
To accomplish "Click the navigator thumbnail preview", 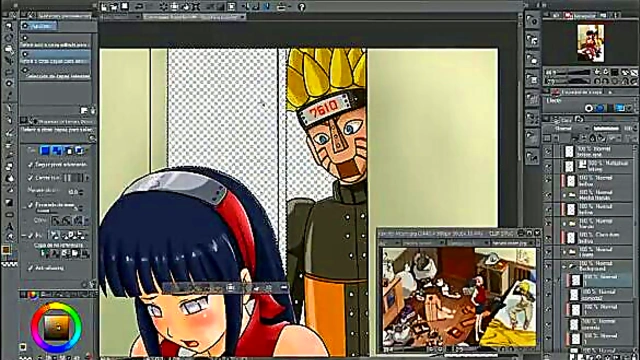I will 590,42.
